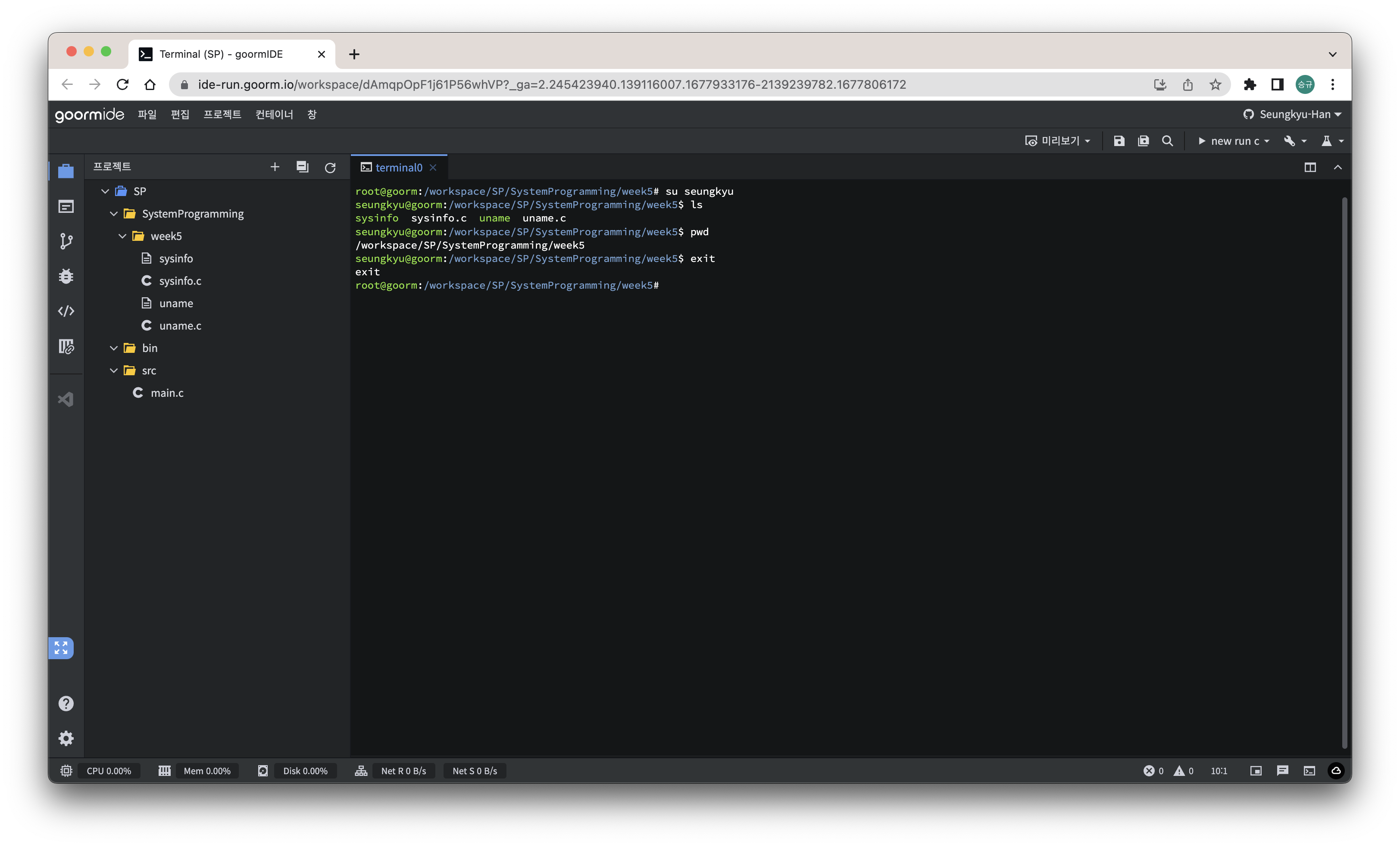This screenshot has width=1400, height=847.
Task: Open the help question mark icon
Action: [x=66, y=703]
